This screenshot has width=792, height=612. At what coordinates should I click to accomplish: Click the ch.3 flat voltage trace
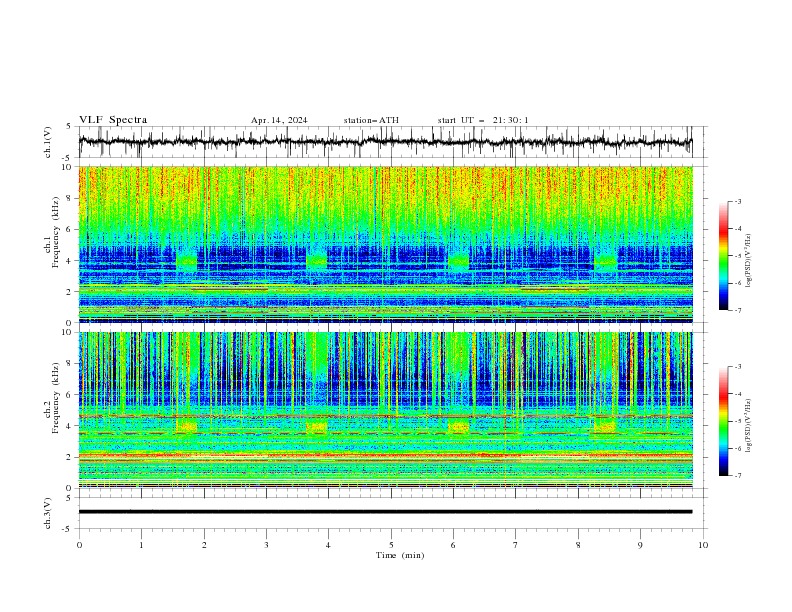point(385,512)
